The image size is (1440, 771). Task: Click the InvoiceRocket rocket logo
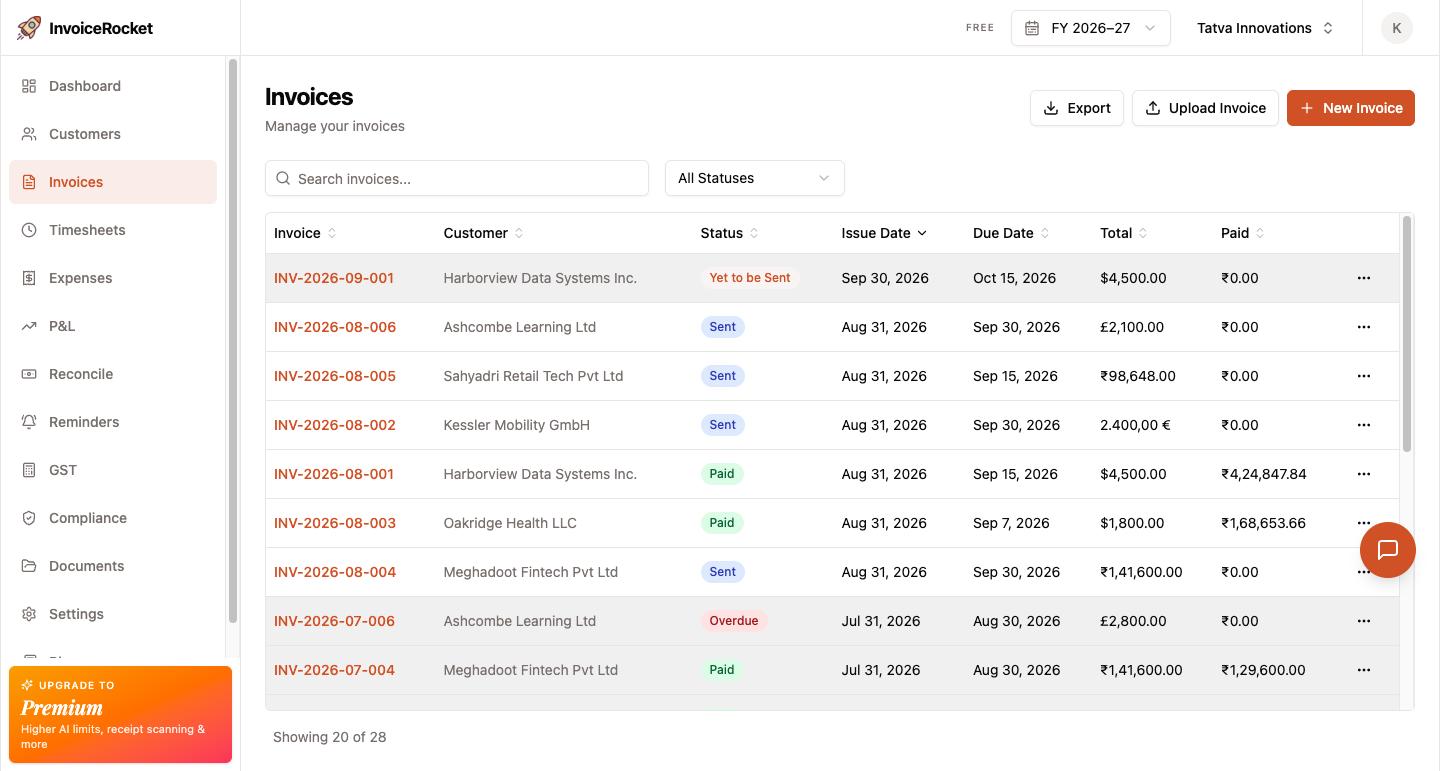[29, 28]
